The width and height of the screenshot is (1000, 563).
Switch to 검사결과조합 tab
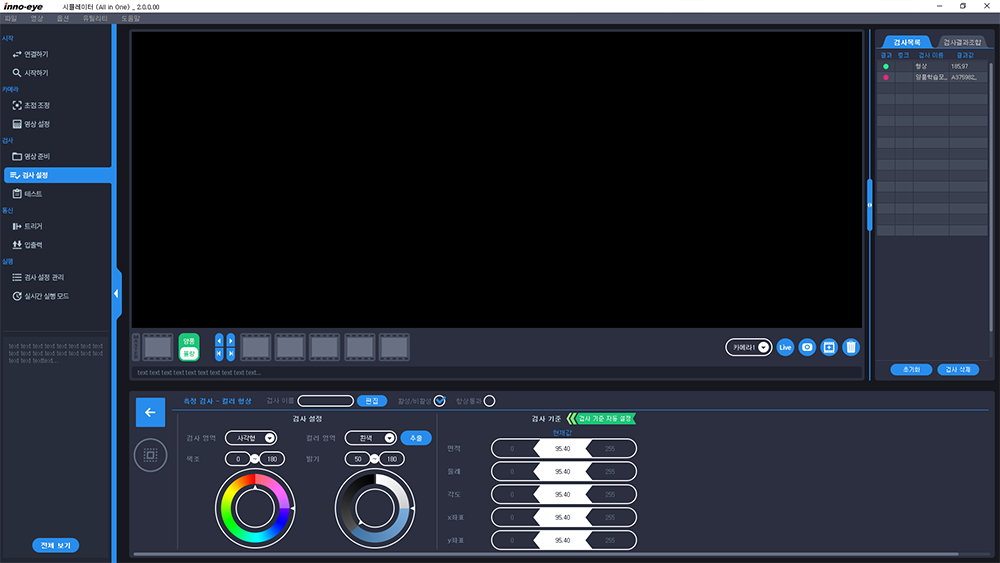click(x=962, y=42)
